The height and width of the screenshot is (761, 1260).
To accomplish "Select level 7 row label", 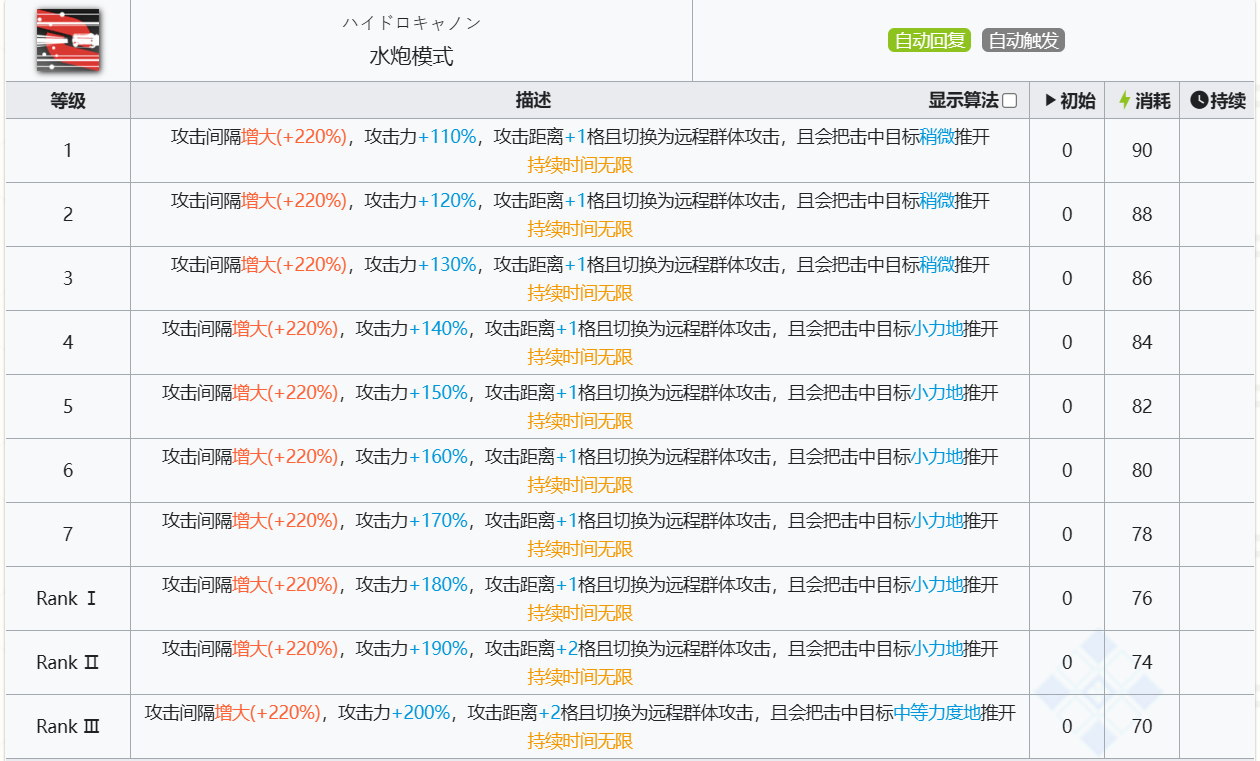I will tap(68, 535).
